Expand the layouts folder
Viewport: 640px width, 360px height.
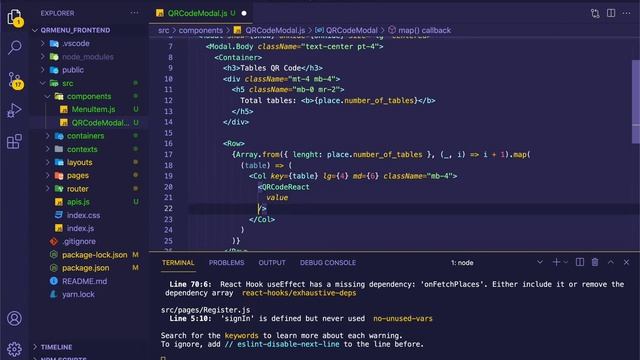pyautogui.click(x=48, y=162)
